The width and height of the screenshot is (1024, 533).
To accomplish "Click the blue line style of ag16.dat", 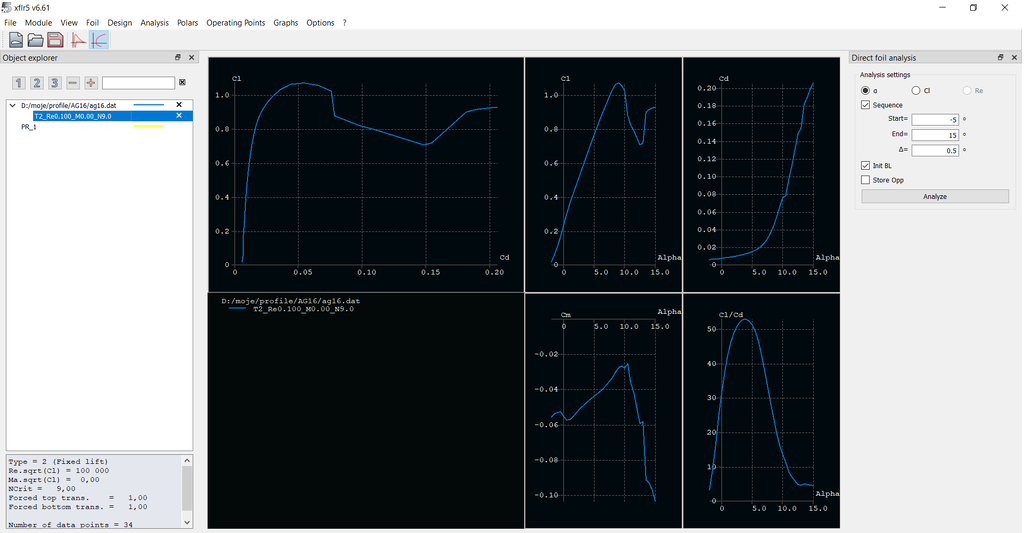I will [148, 105].
